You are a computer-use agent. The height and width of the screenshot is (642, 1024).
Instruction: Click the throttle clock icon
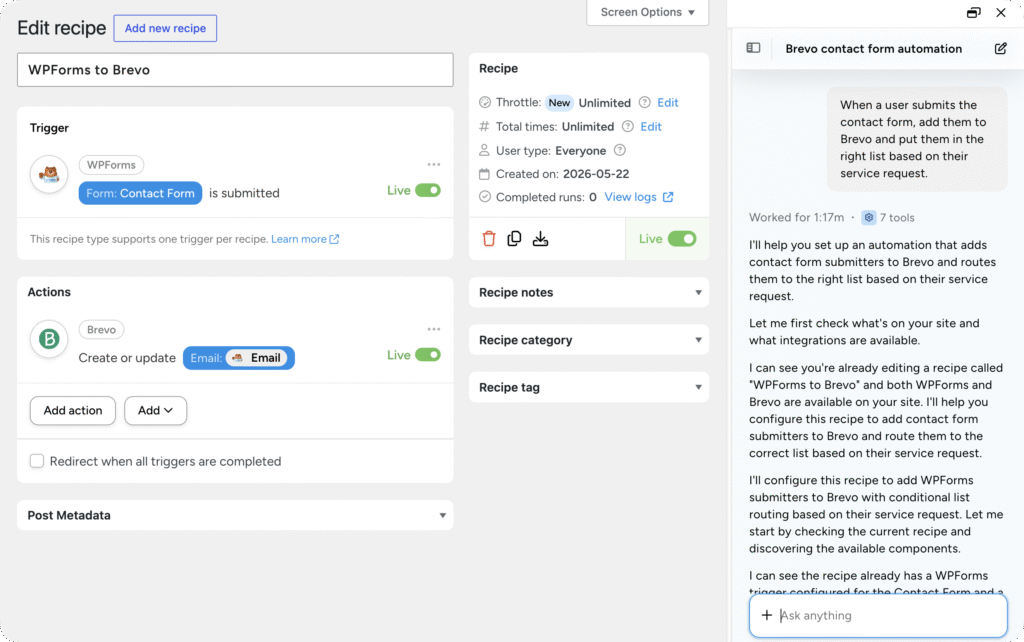tap(485, 103)
